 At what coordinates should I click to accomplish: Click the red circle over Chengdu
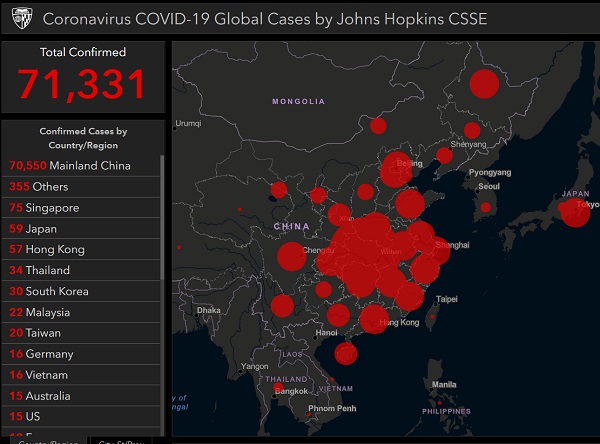coord(290,257)
